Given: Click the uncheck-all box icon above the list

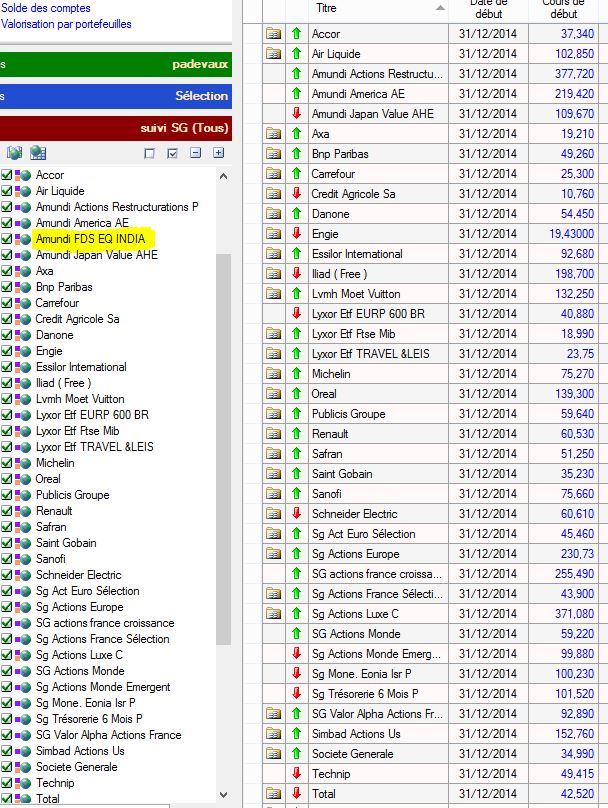Looking at the screenshot, I should coord(150,154).
